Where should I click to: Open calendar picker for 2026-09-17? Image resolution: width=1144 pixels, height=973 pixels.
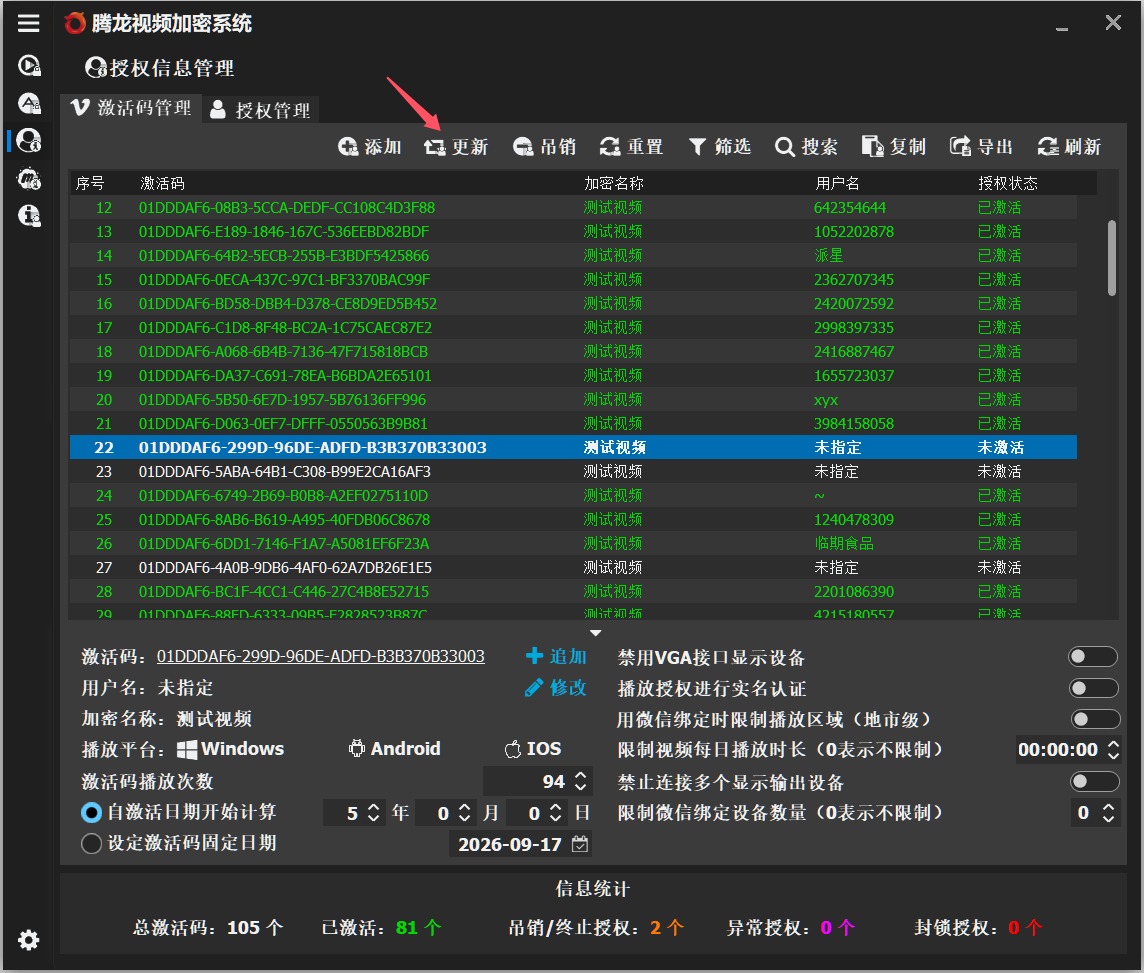580,844
